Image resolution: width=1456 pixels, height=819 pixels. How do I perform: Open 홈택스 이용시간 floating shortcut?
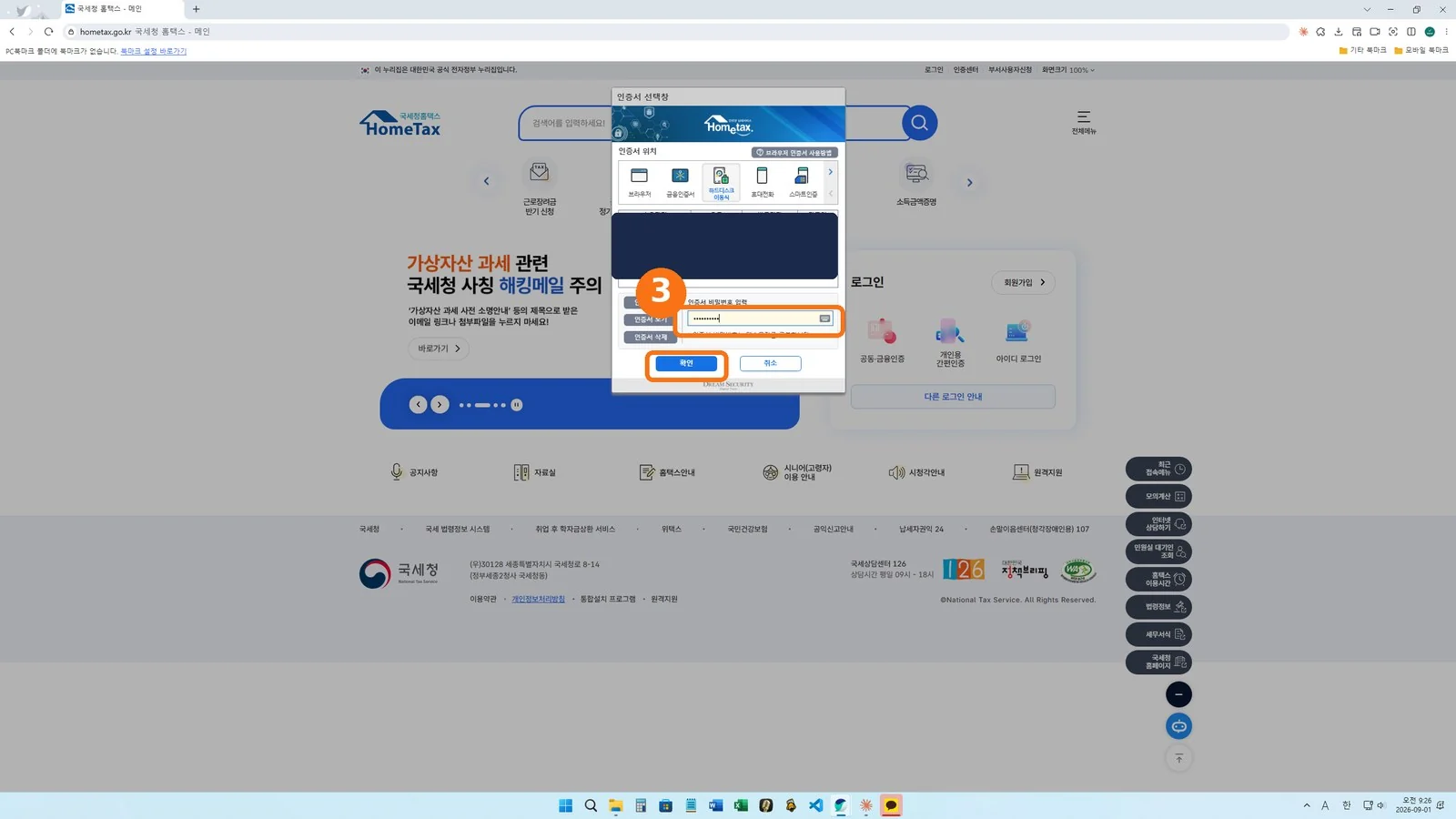1158,579
